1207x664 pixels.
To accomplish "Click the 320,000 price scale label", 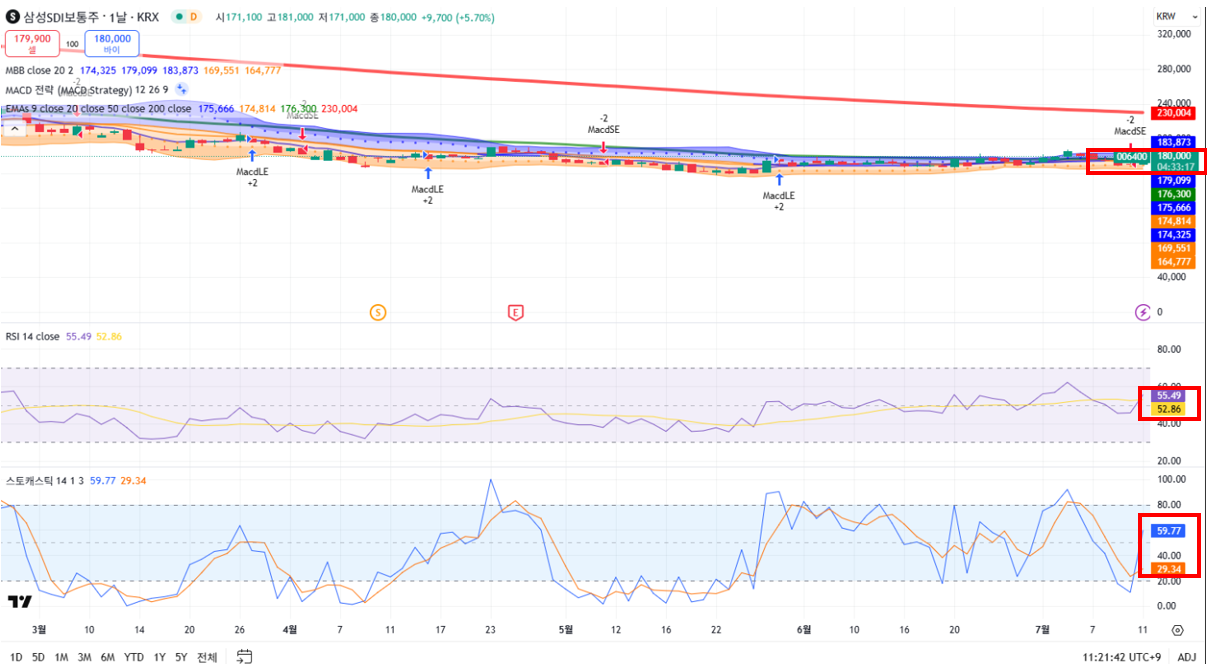I will tap(1172, 34).
